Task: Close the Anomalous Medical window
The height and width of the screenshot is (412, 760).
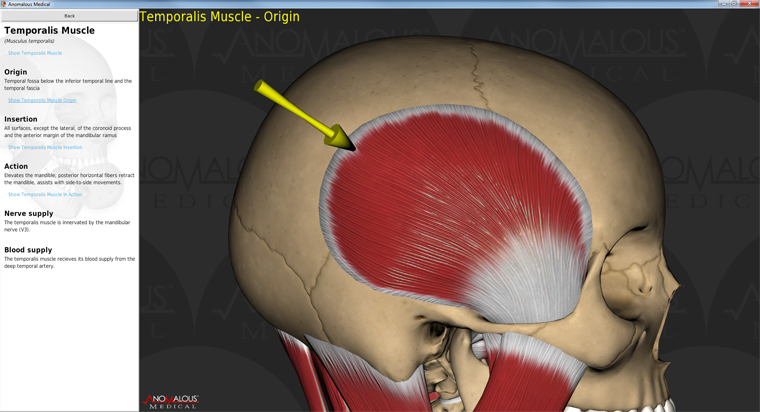Action: 750,4
